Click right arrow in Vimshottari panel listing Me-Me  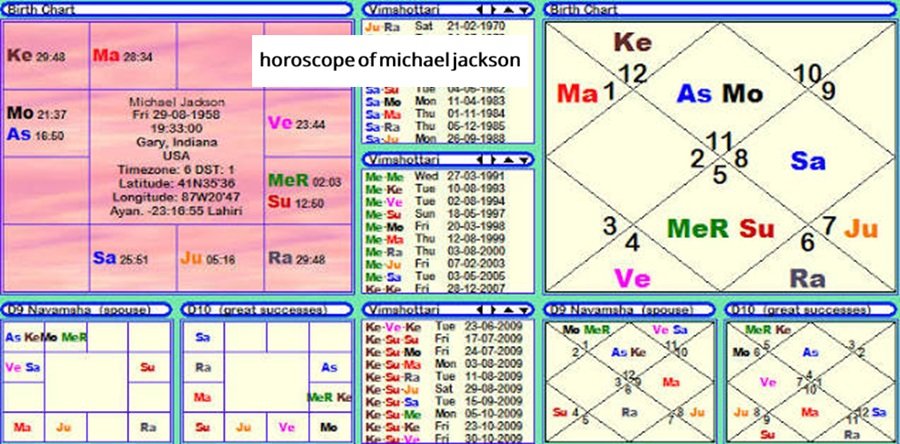492,160
